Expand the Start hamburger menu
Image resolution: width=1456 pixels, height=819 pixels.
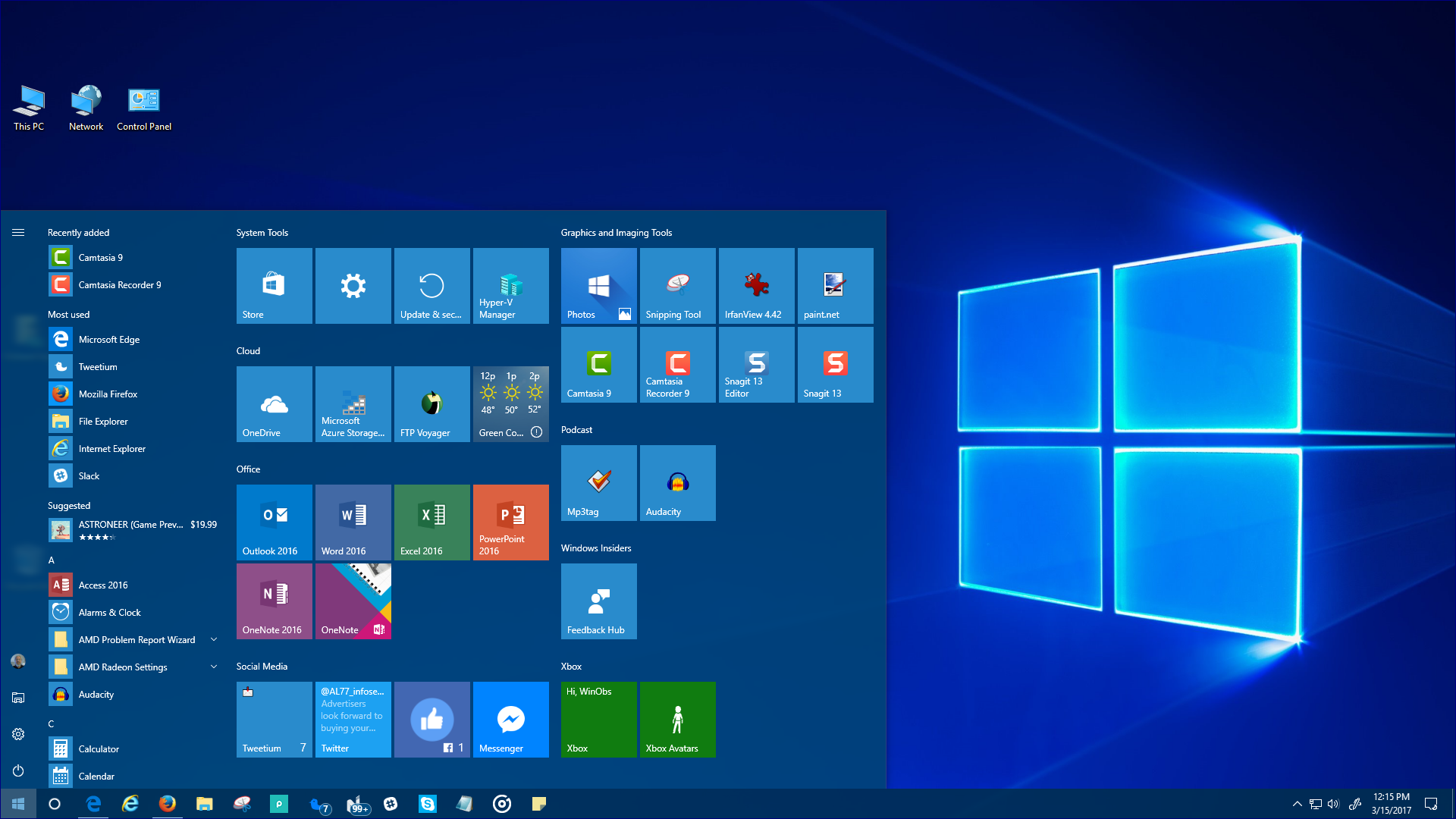(x=18, y=233)
